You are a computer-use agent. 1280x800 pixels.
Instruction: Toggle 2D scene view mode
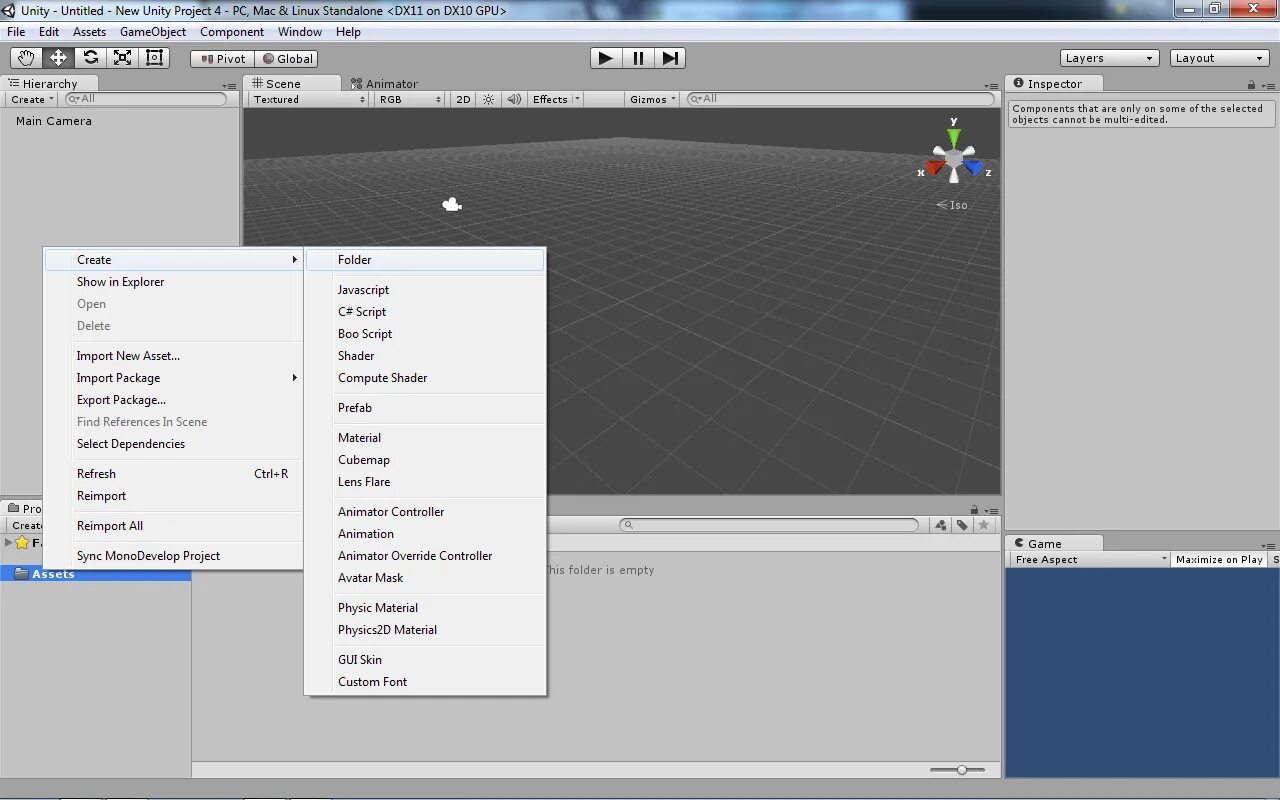point(463,99)
